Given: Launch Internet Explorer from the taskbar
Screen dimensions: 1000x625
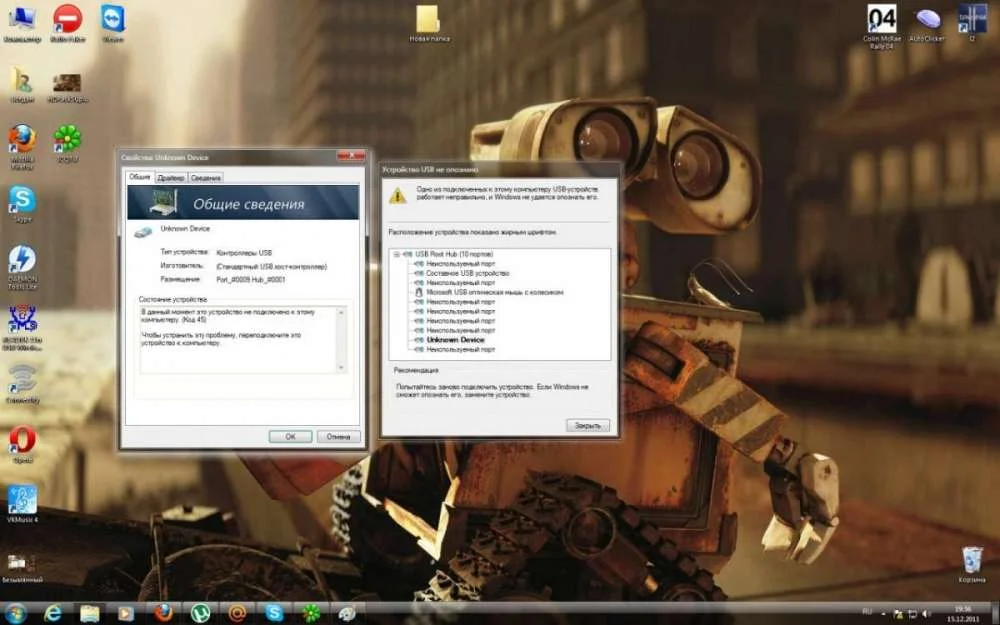Looking at the screenshot, I should pos(52,614).
